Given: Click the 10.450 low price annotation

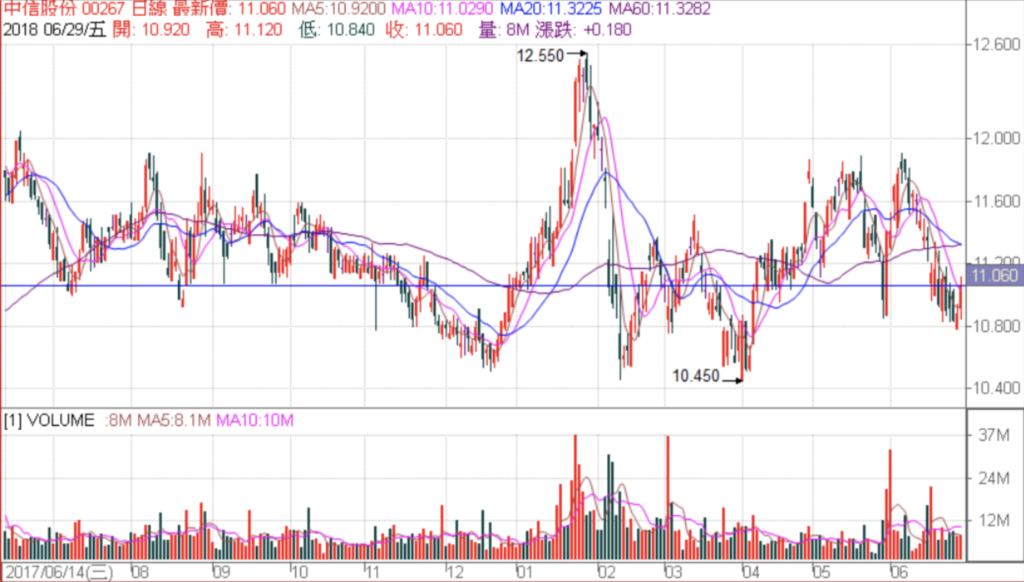Looking at the screenshot, I should [696, 376].
